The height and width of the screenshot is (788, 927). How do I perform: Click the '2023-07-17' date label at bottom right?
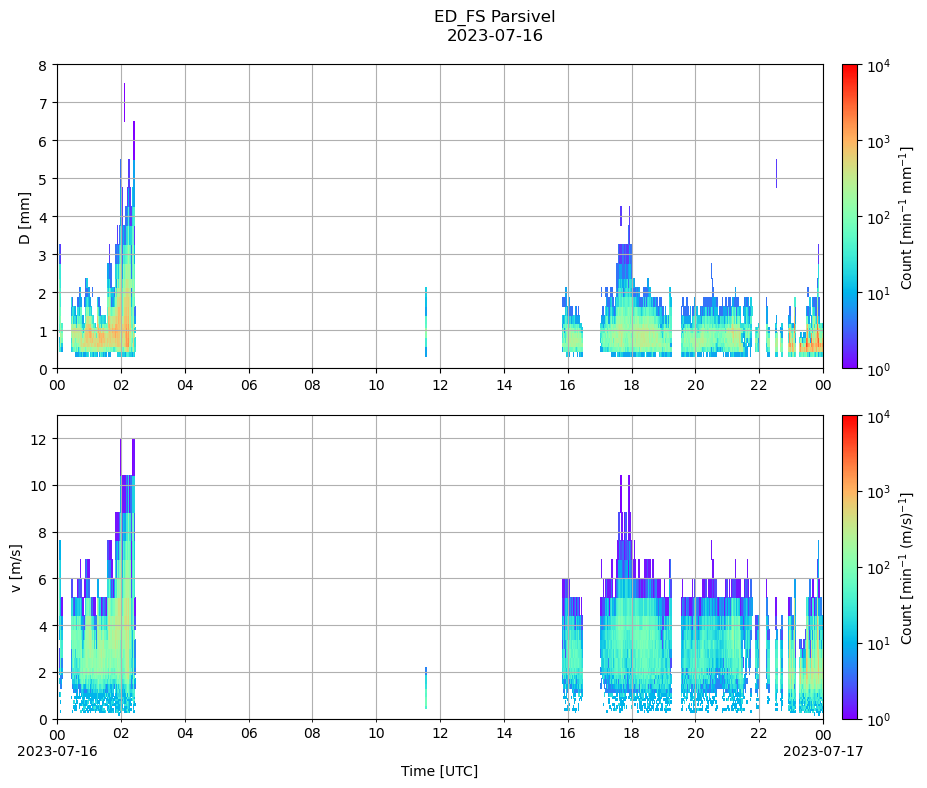[x=823, y=751]
